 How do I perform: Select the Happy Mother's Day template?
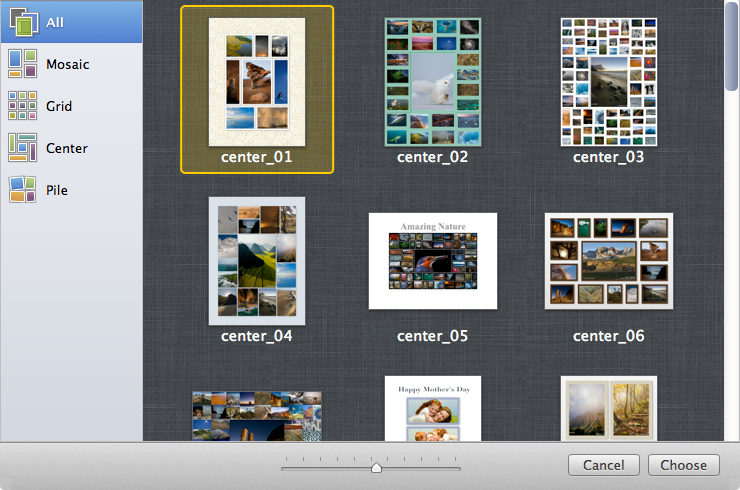pyautogui.click(x=433, y=408)
